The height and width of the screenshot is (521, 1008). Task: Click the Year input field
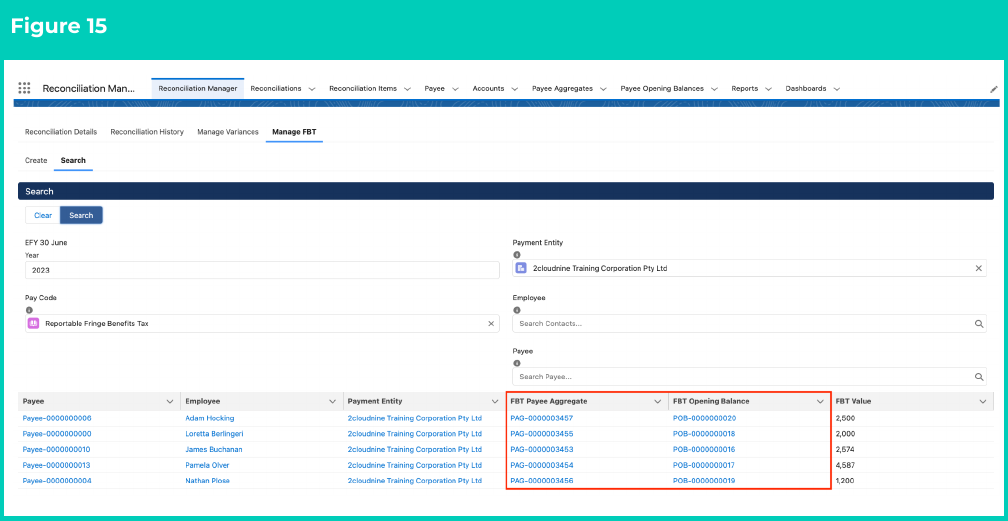coord(262,270)
